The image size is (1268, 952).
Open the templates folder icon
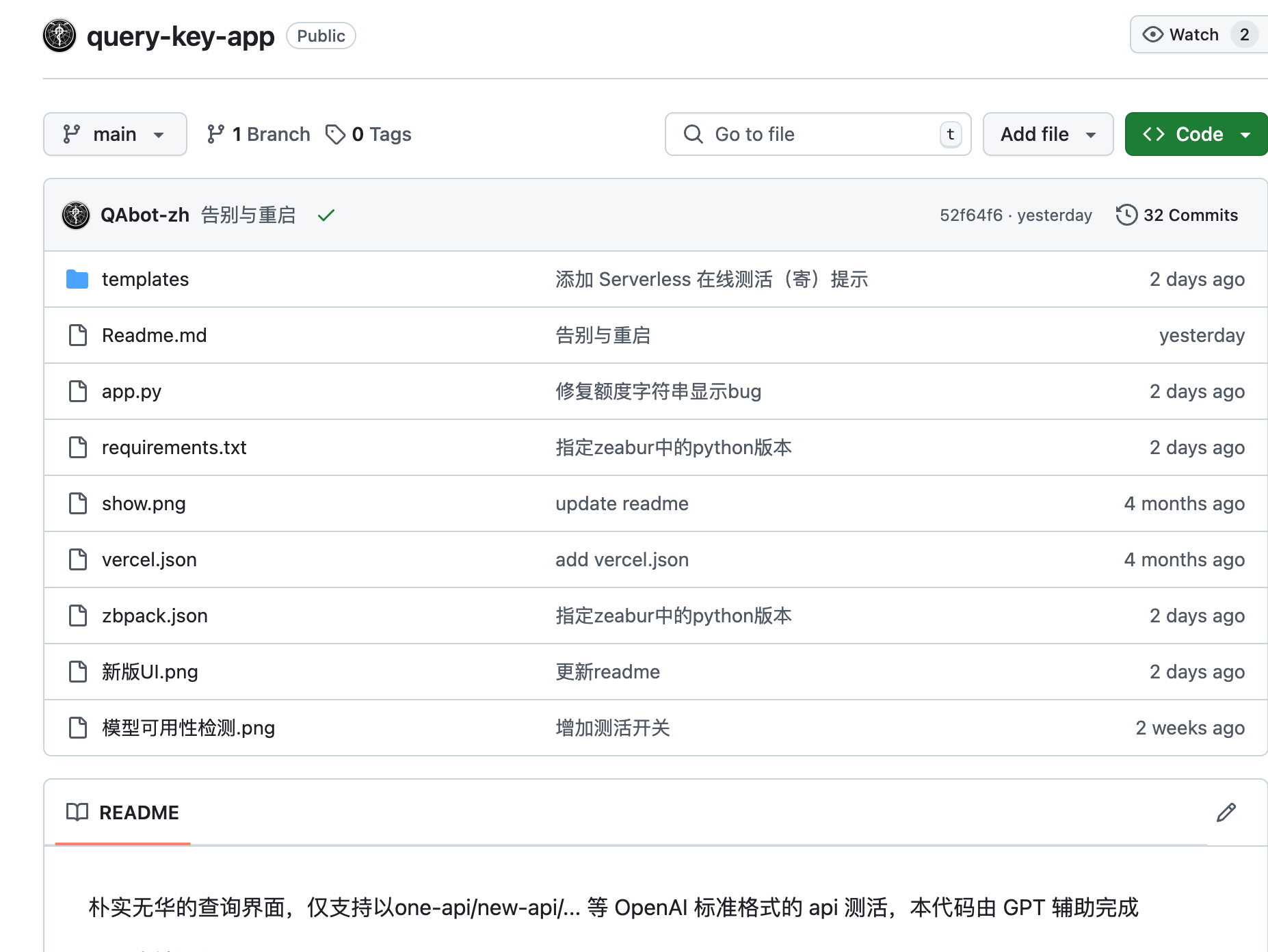click(77, 279)
